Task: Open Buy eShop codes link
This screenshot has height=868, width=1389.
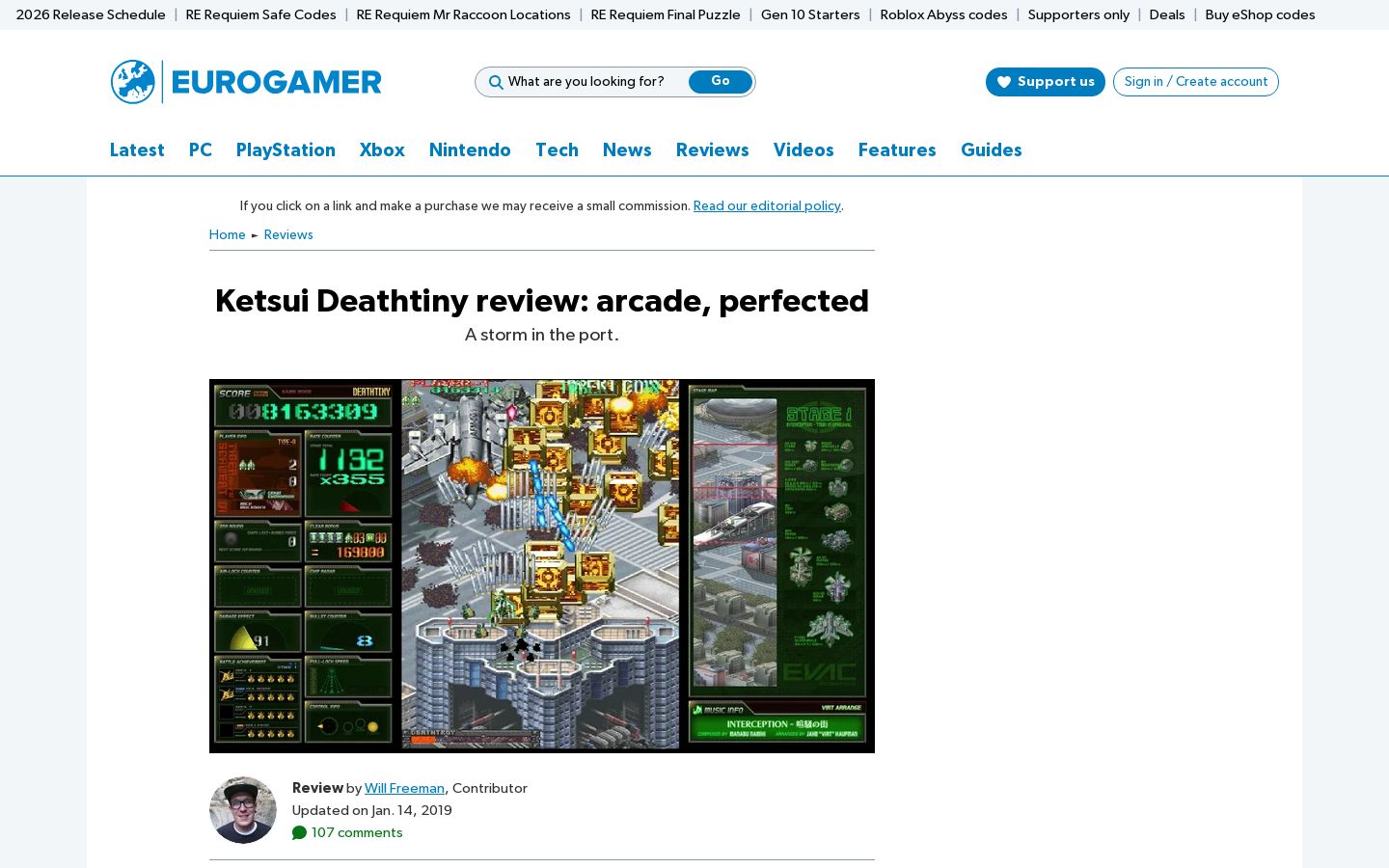Action: tap(1260, 14)
